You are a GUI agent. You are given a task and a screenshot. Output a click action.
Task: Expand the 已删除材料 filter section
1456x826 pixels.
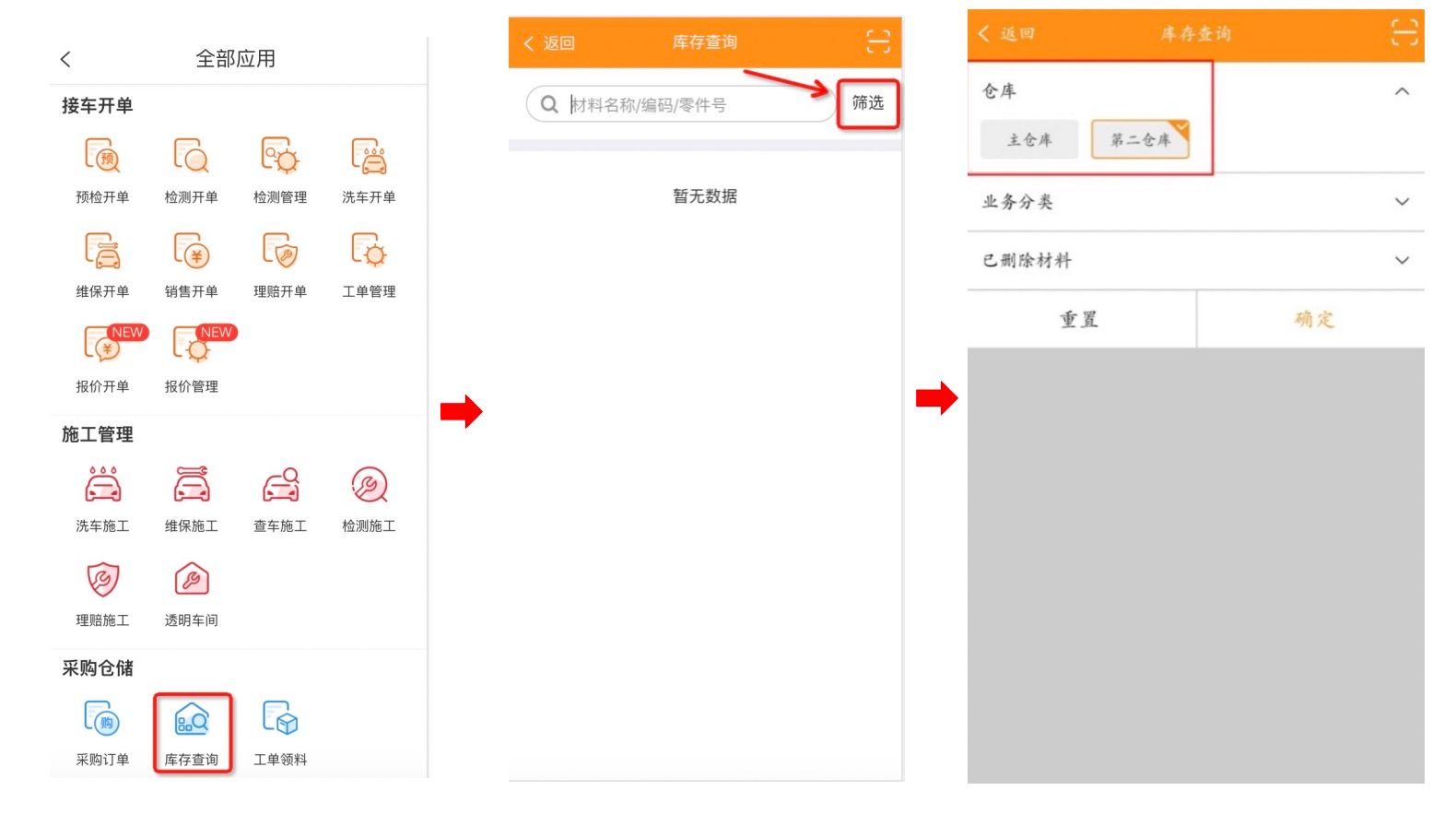click(1402, 260)
